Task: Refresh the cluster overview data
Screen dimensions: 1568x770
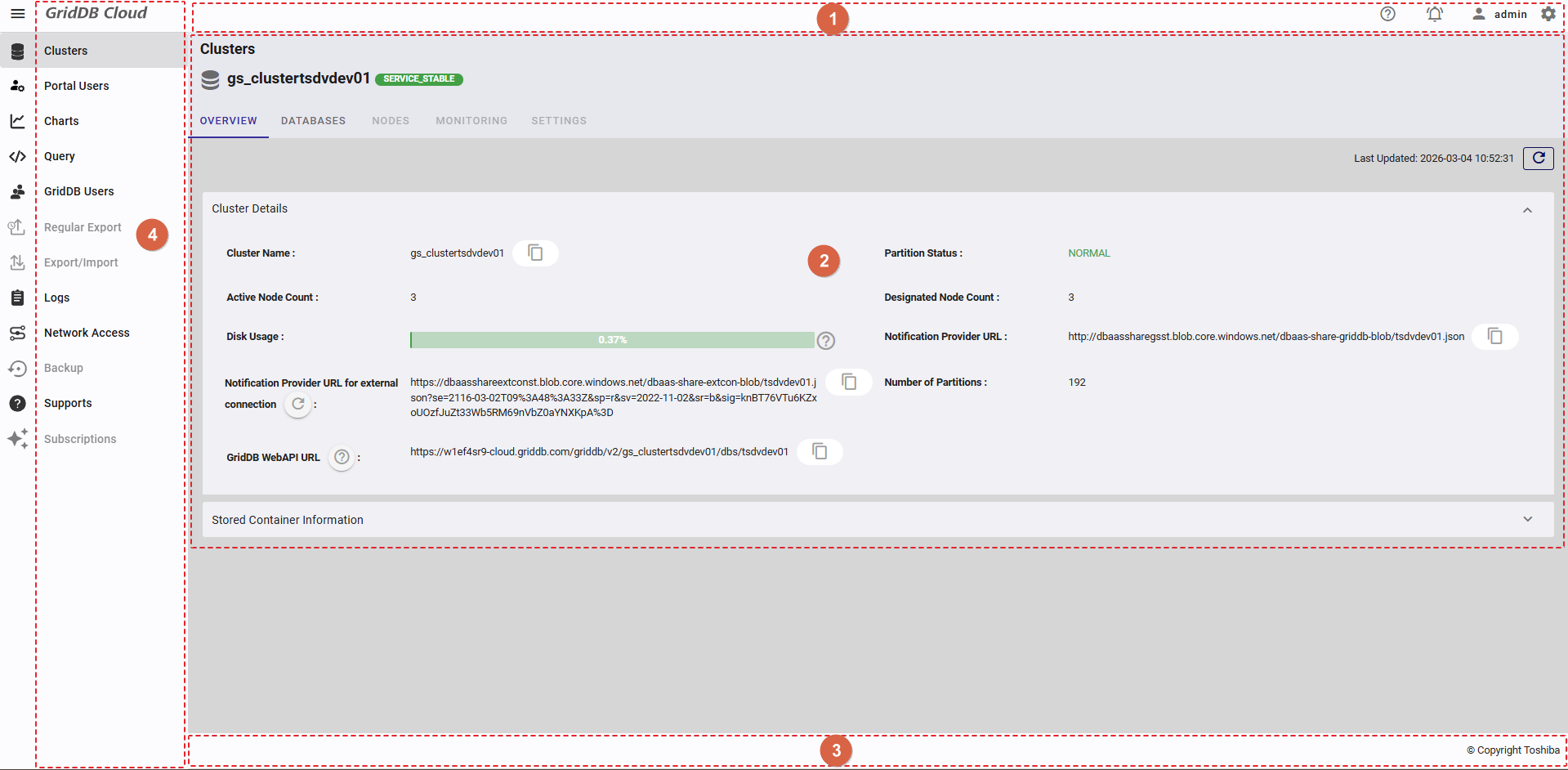Action: 1538,158
